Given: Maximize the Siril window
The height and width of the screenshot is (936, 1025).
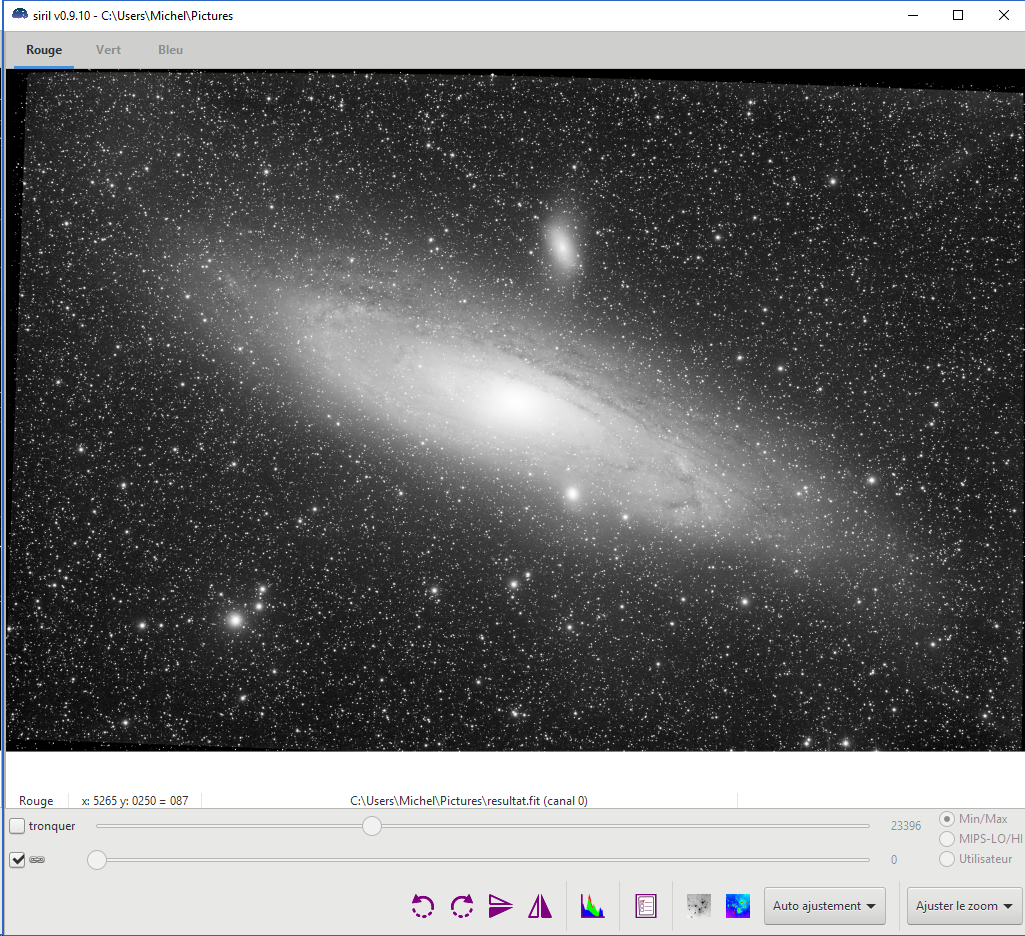Looking at the screenshot, I should click(958, 15).
